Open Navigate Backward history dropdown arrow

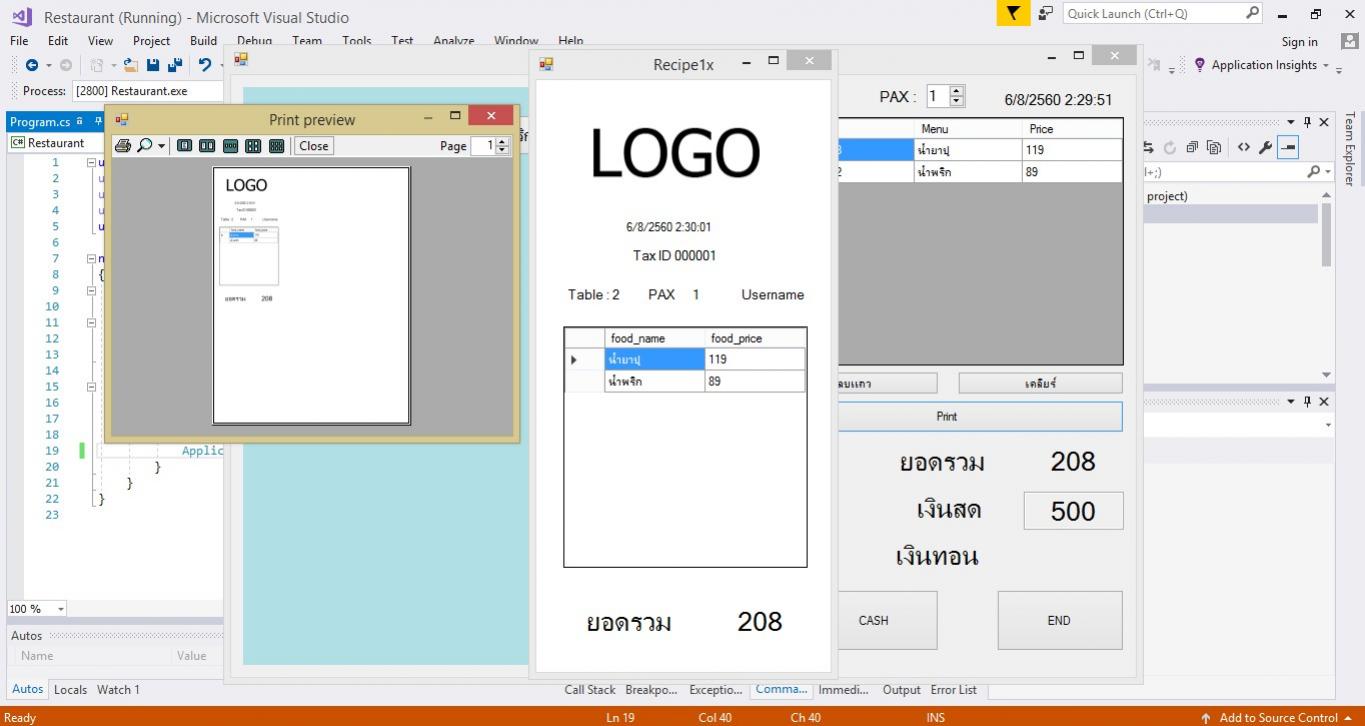[x=47, y=65]
